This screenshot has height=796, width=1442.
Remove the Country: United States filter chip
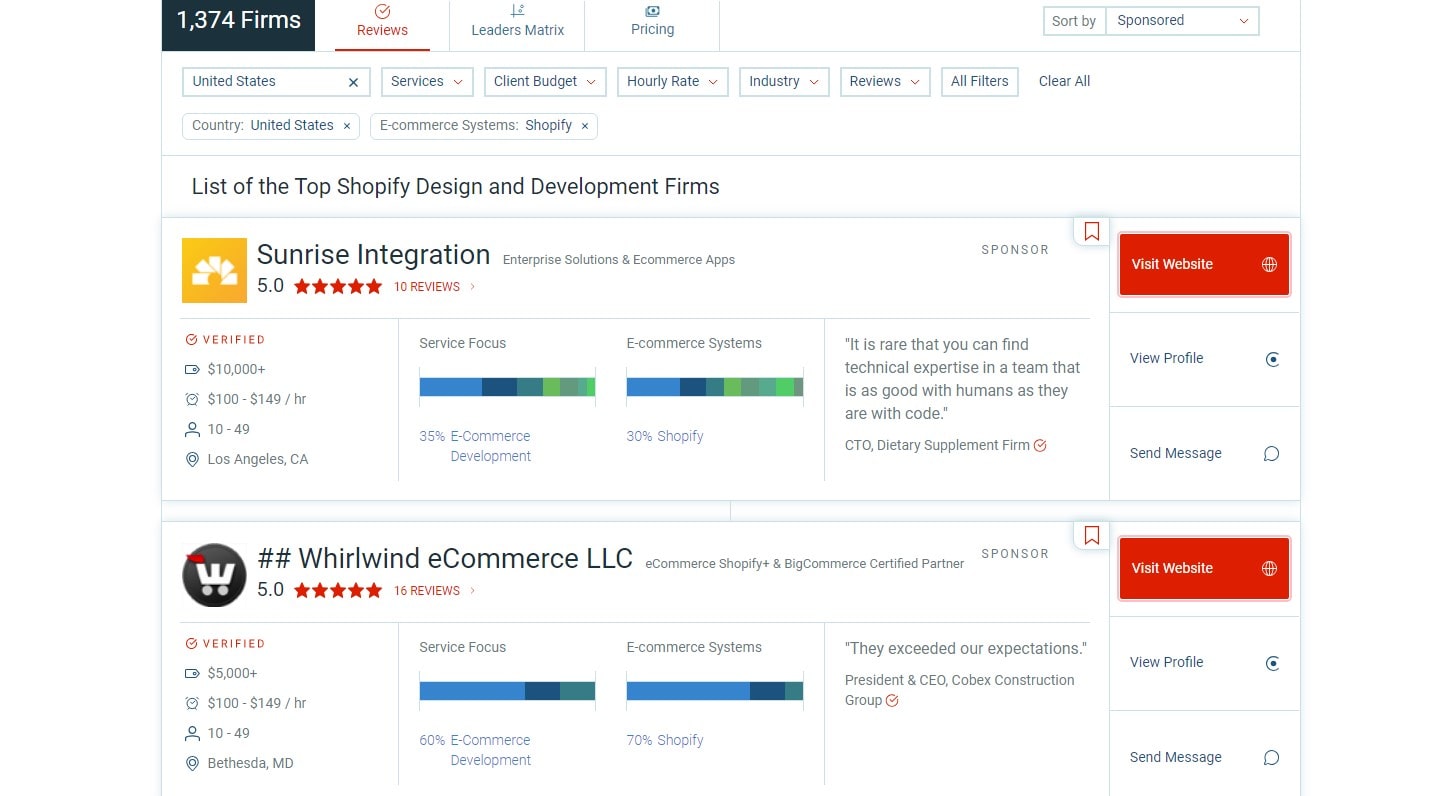click(347, 126)
